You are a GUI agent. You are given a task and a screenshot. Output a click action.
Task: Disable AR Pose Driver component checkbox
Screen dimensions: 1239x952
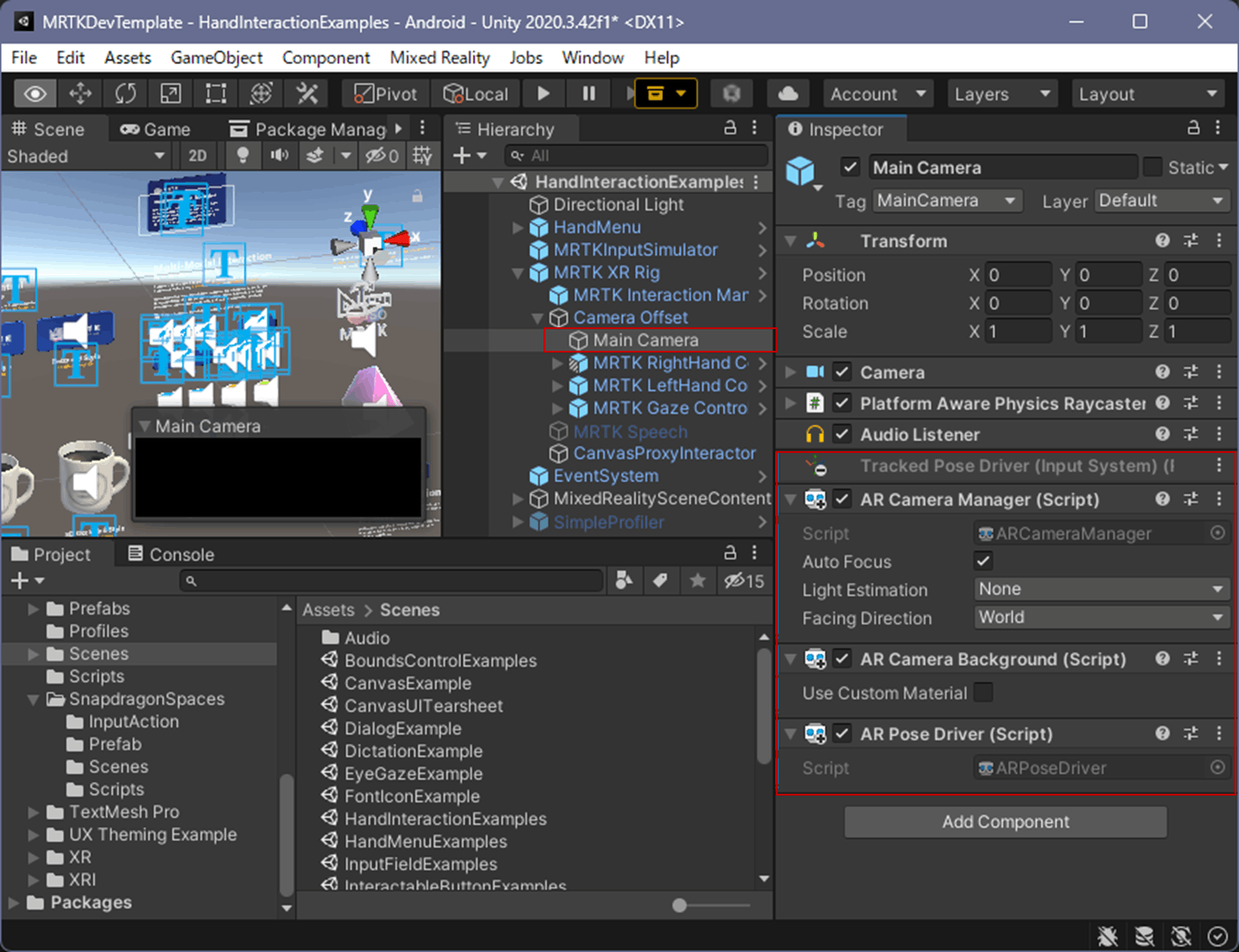(x=842, y=734)
